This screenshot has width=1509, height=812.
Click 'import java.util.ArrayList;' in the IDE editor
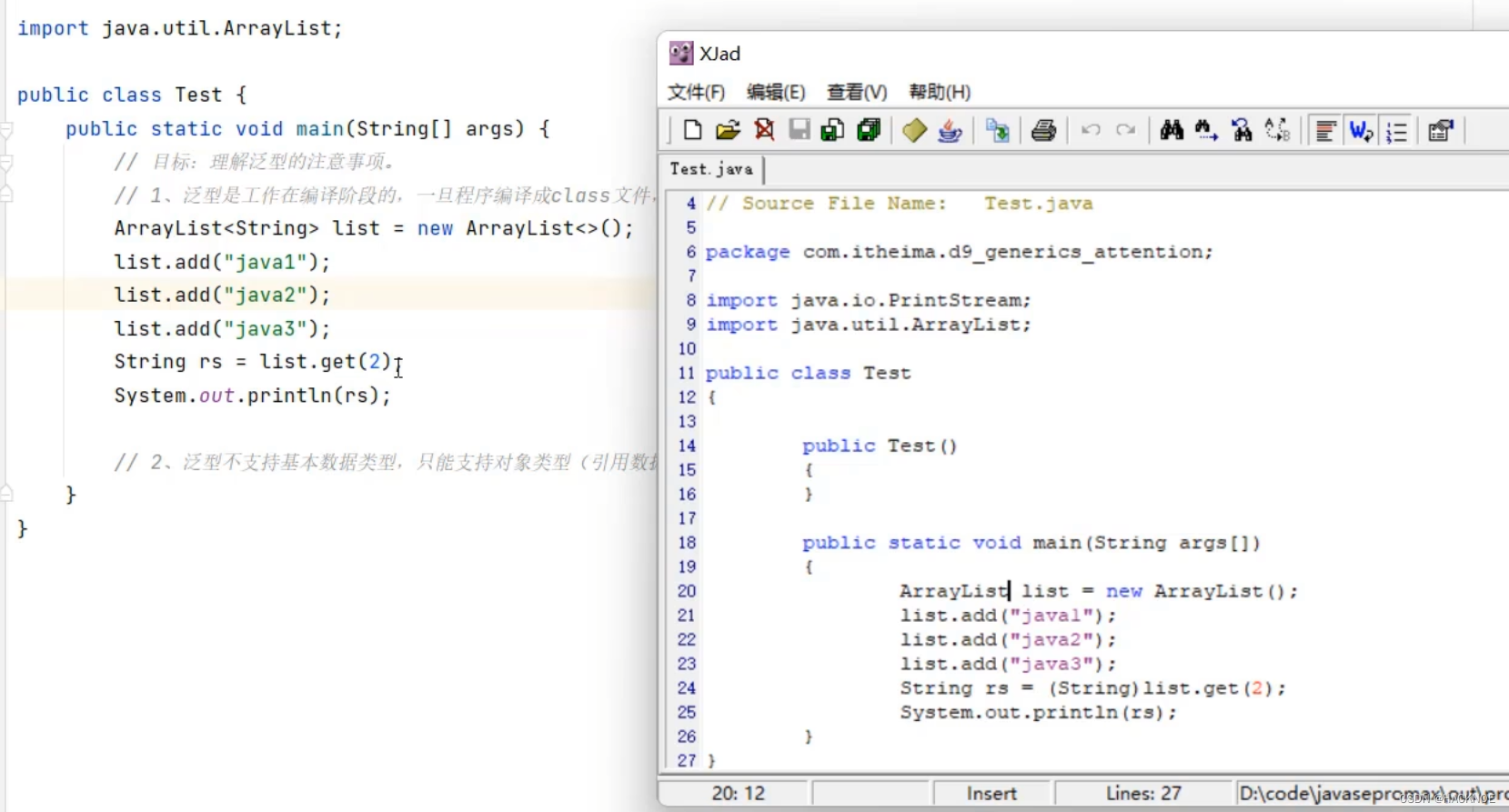[x=180, y=28]
